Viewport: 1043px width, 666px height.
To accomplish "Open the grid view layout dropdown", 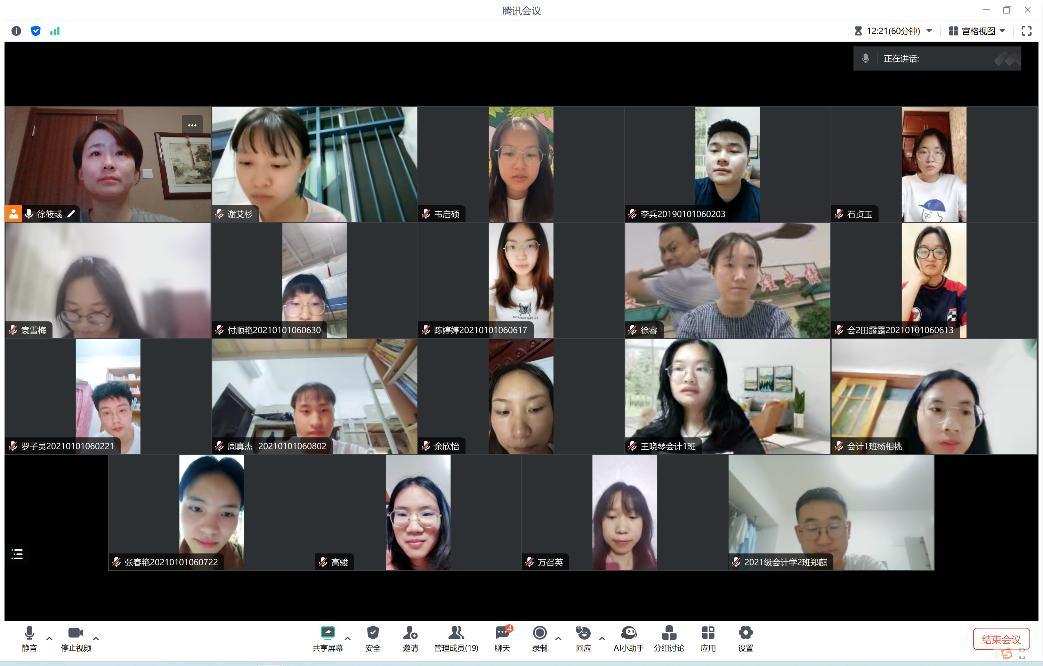I will (x=977, y=31).
